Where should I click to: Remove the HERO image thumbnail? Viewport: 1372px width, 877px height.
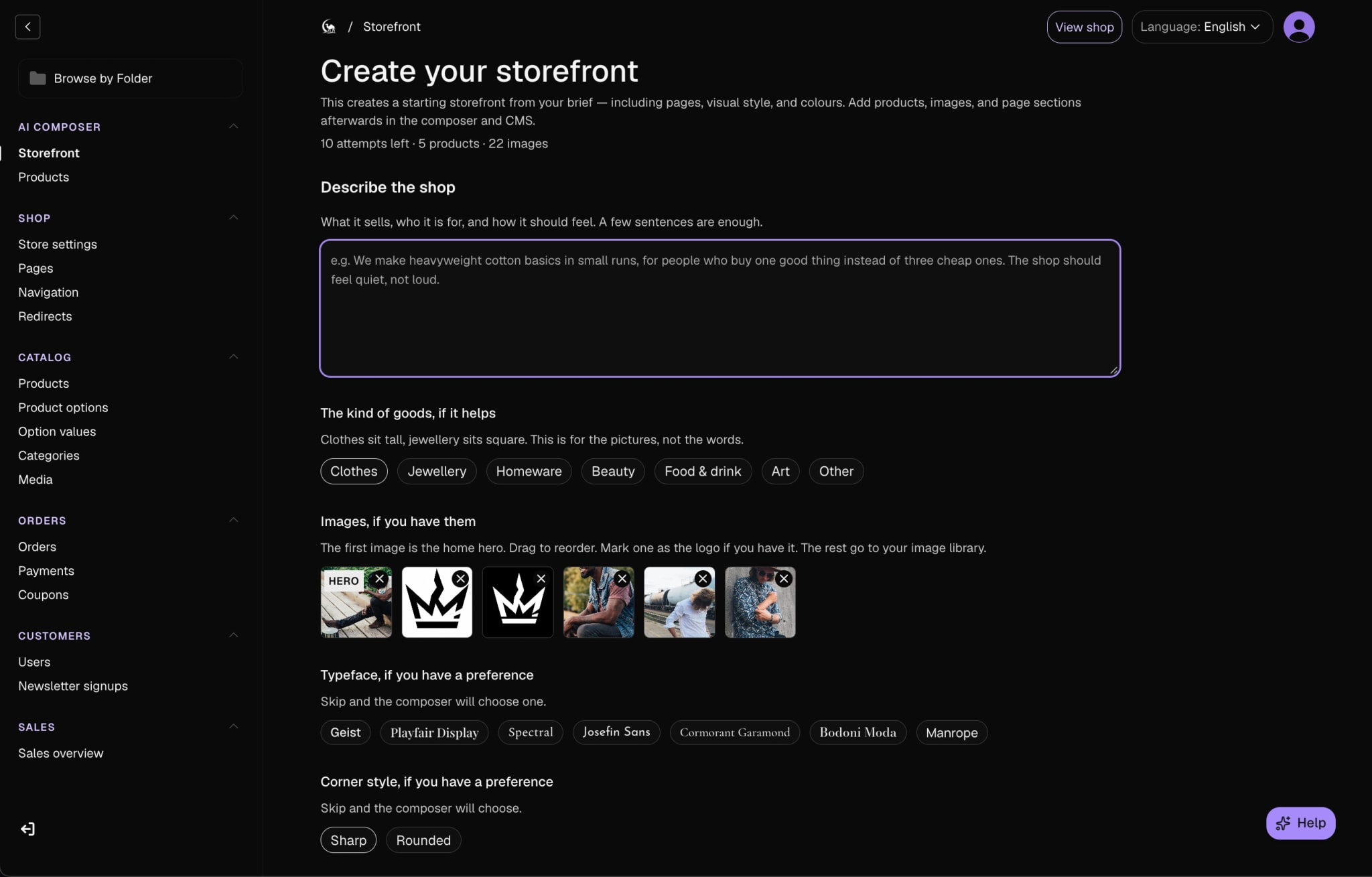(x=380, y=578)
